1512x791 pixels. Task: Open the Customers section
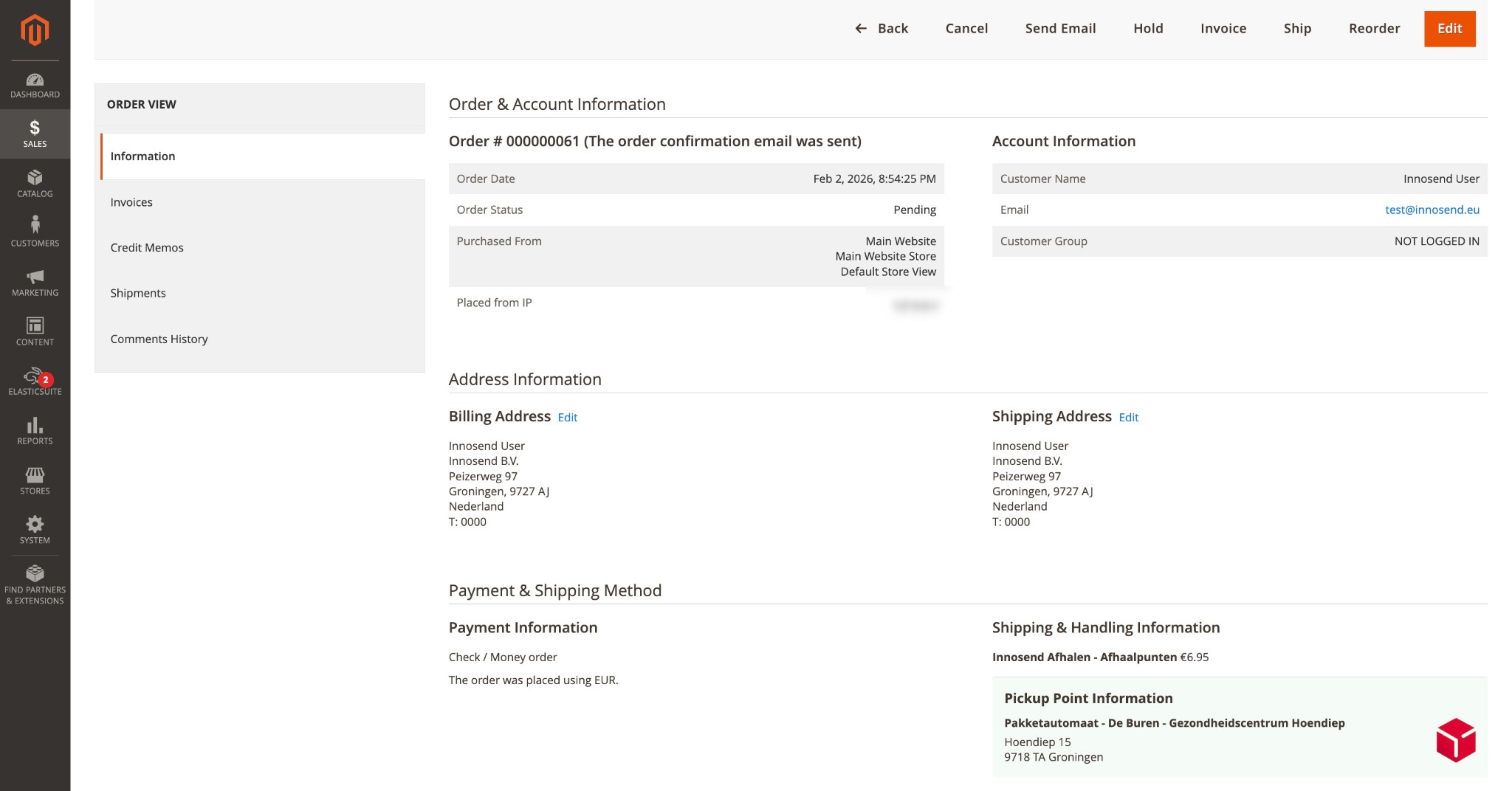(35, 232)
